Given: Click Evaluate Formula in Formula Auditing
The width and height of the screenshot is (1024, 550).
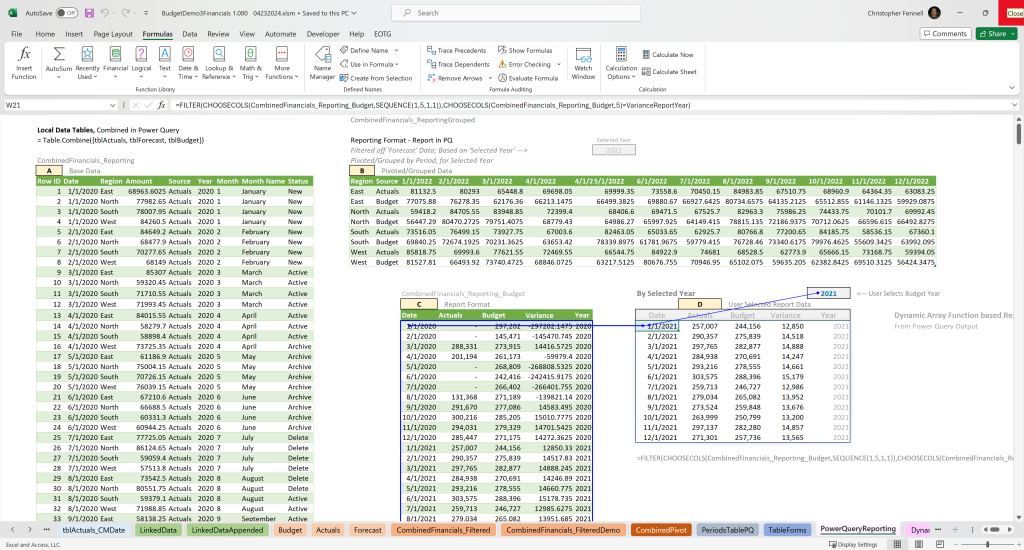Looking at the screenshot, I should (528, 78).
